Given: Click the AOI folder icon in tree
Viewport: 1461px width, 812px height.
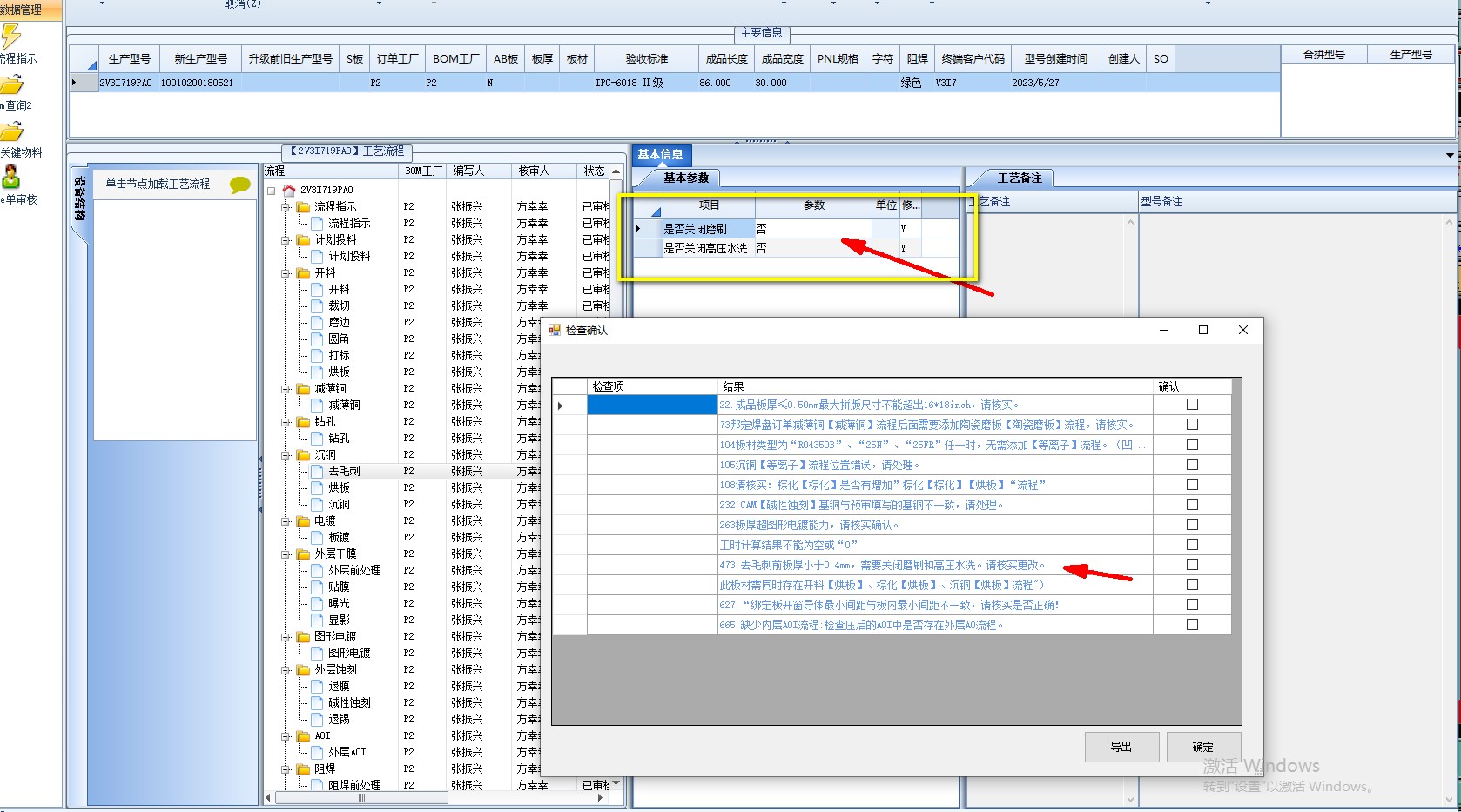Looking at the screenshot, I should point(303,735).
